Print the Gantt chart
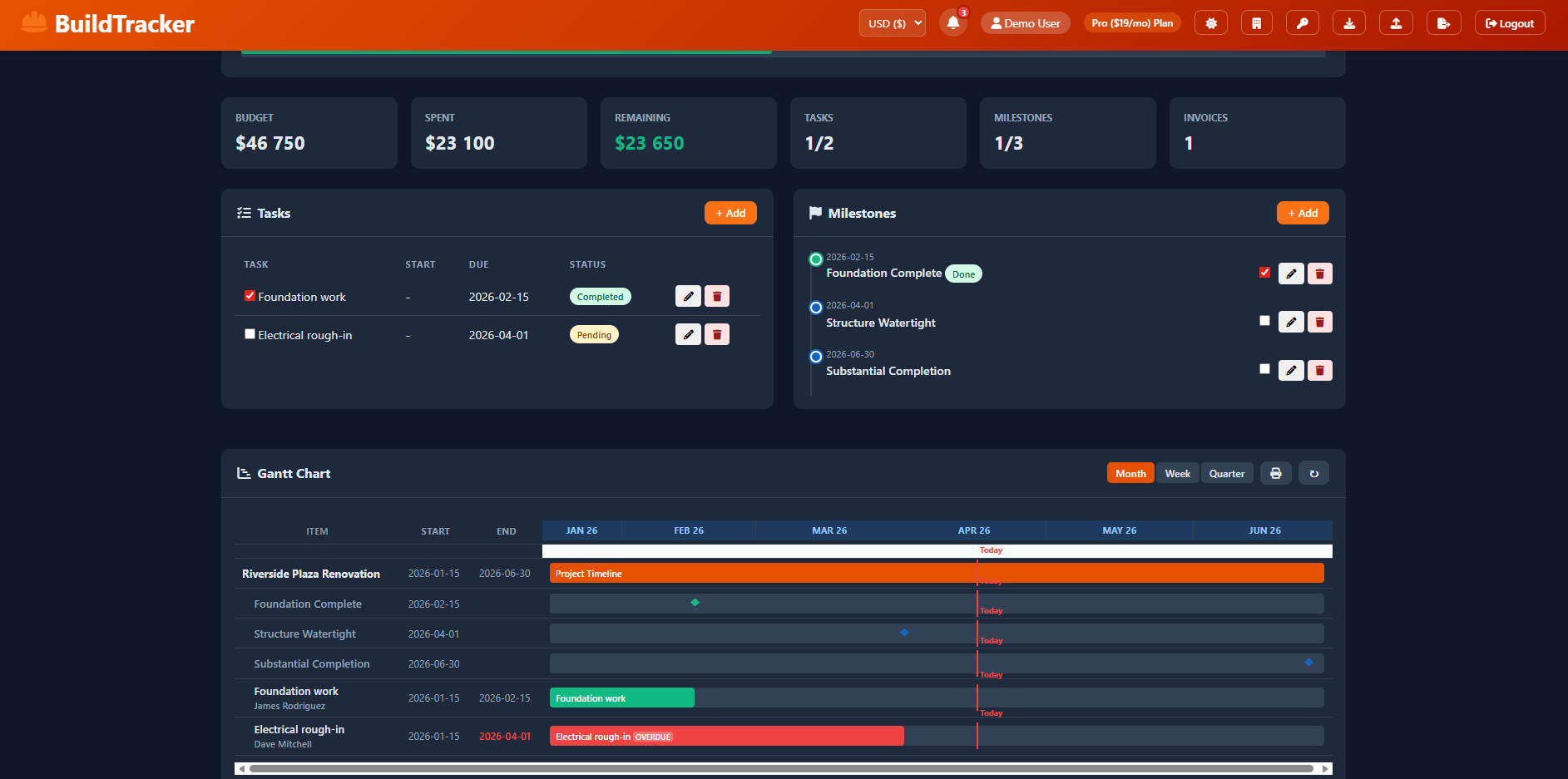 click(x=1275, y=472)
